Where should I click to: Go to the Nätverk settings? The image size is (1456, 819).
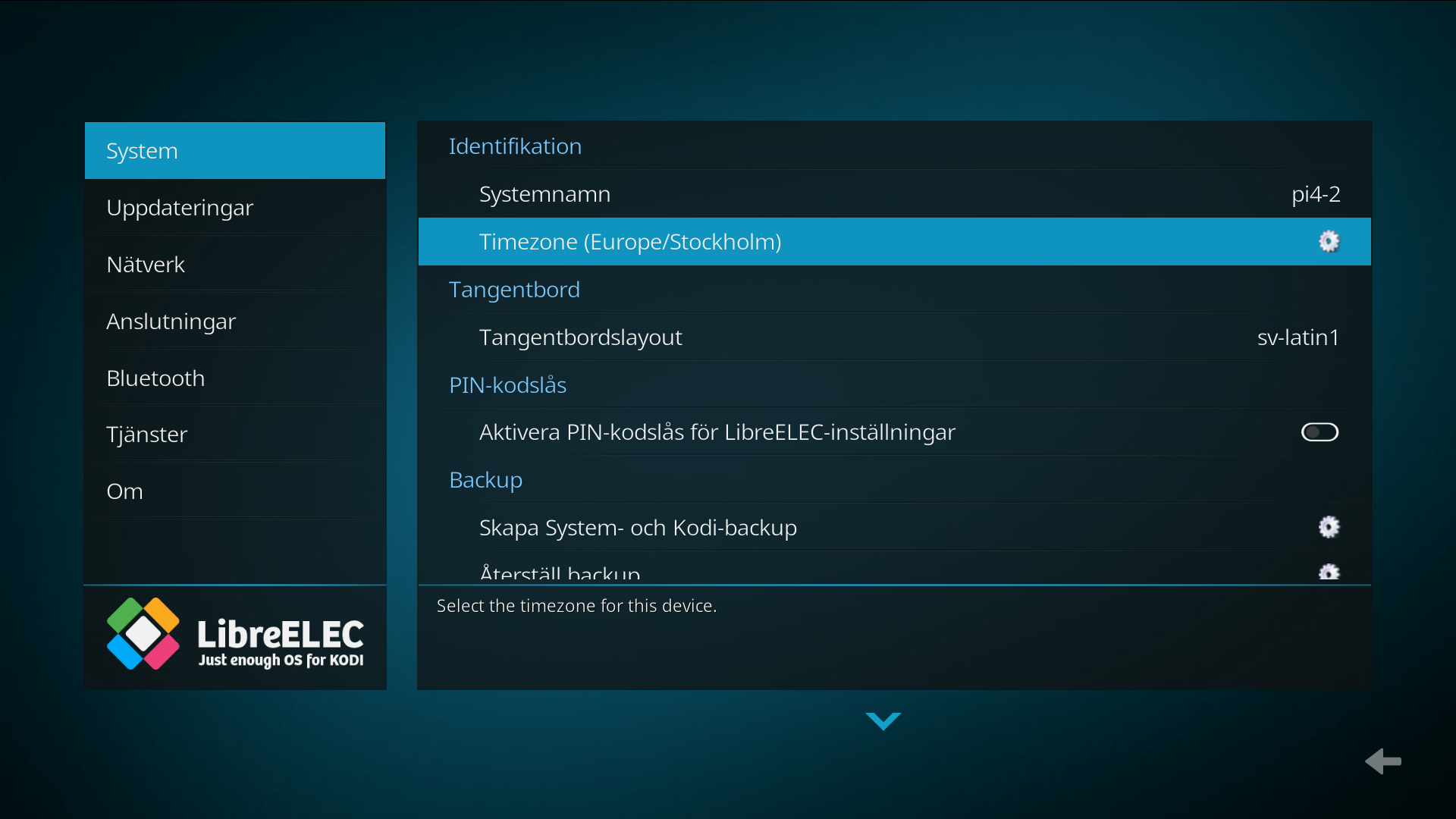click(235, 265)
